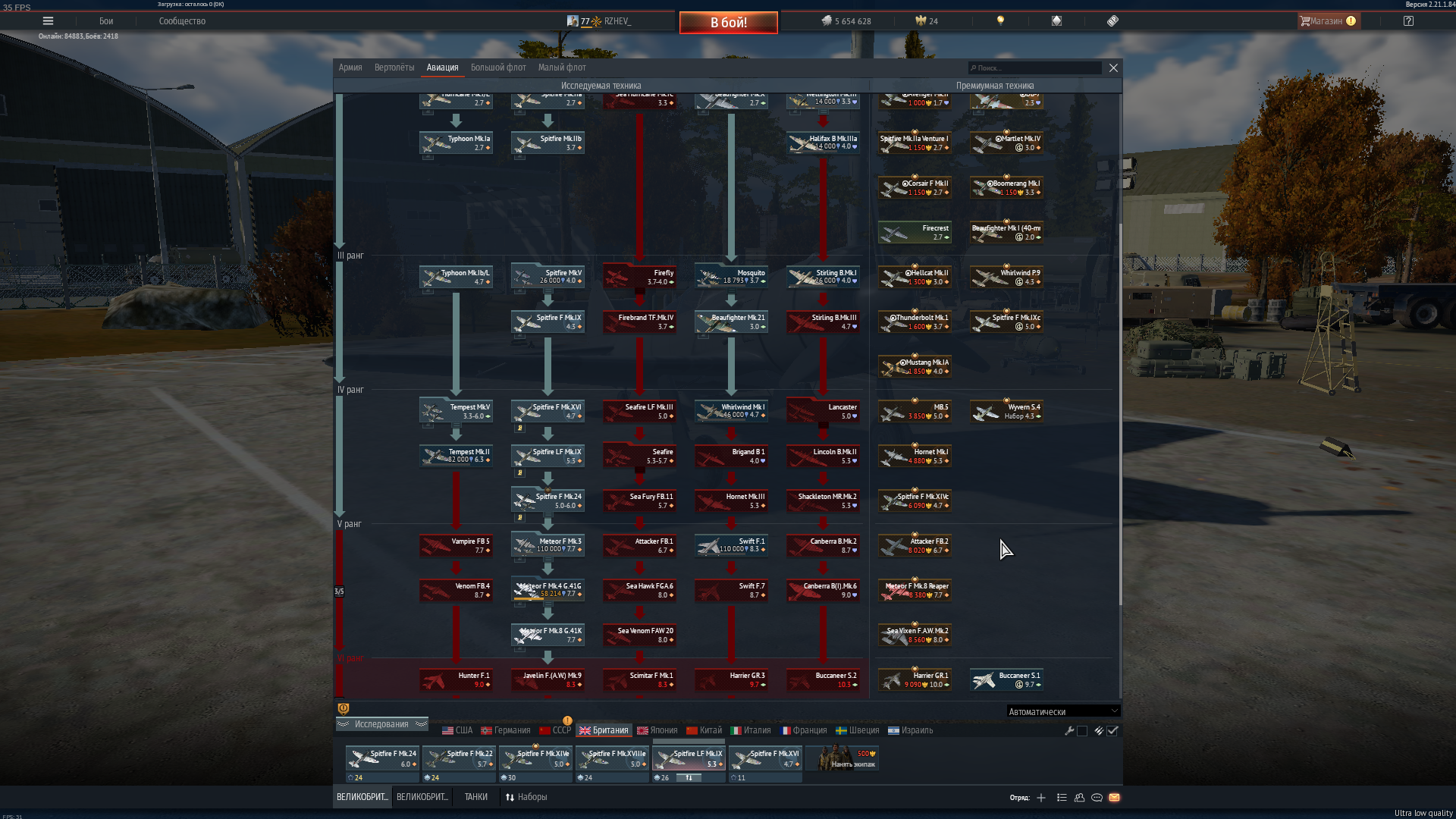Open the battle pass ticket icon
This screenshot has height=819, width=1456.
(x=1112, y=21)
